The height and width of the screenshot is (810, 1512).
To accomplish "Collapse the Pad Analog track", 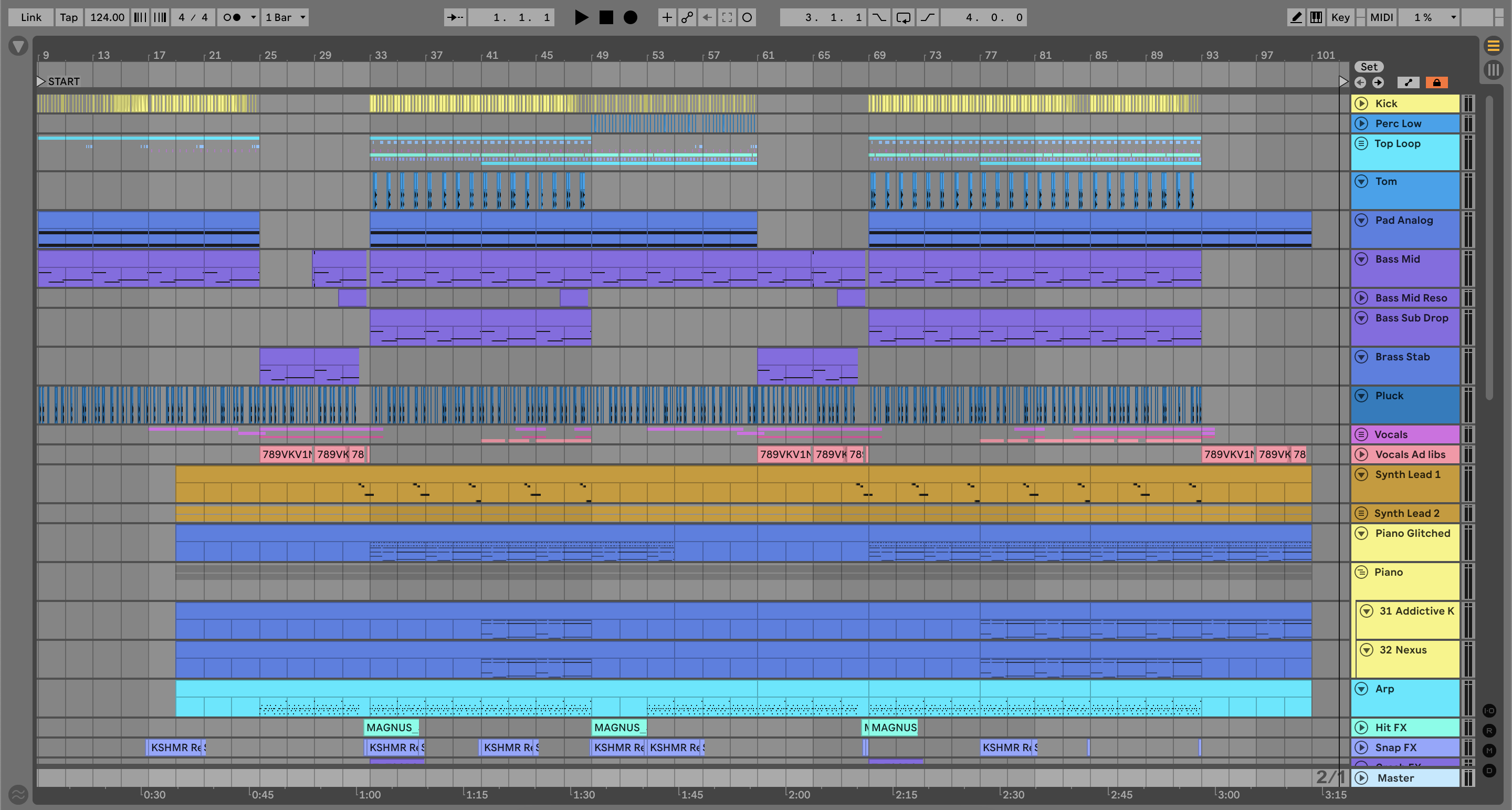I will pyautogui.click(x=1361, y=220).
